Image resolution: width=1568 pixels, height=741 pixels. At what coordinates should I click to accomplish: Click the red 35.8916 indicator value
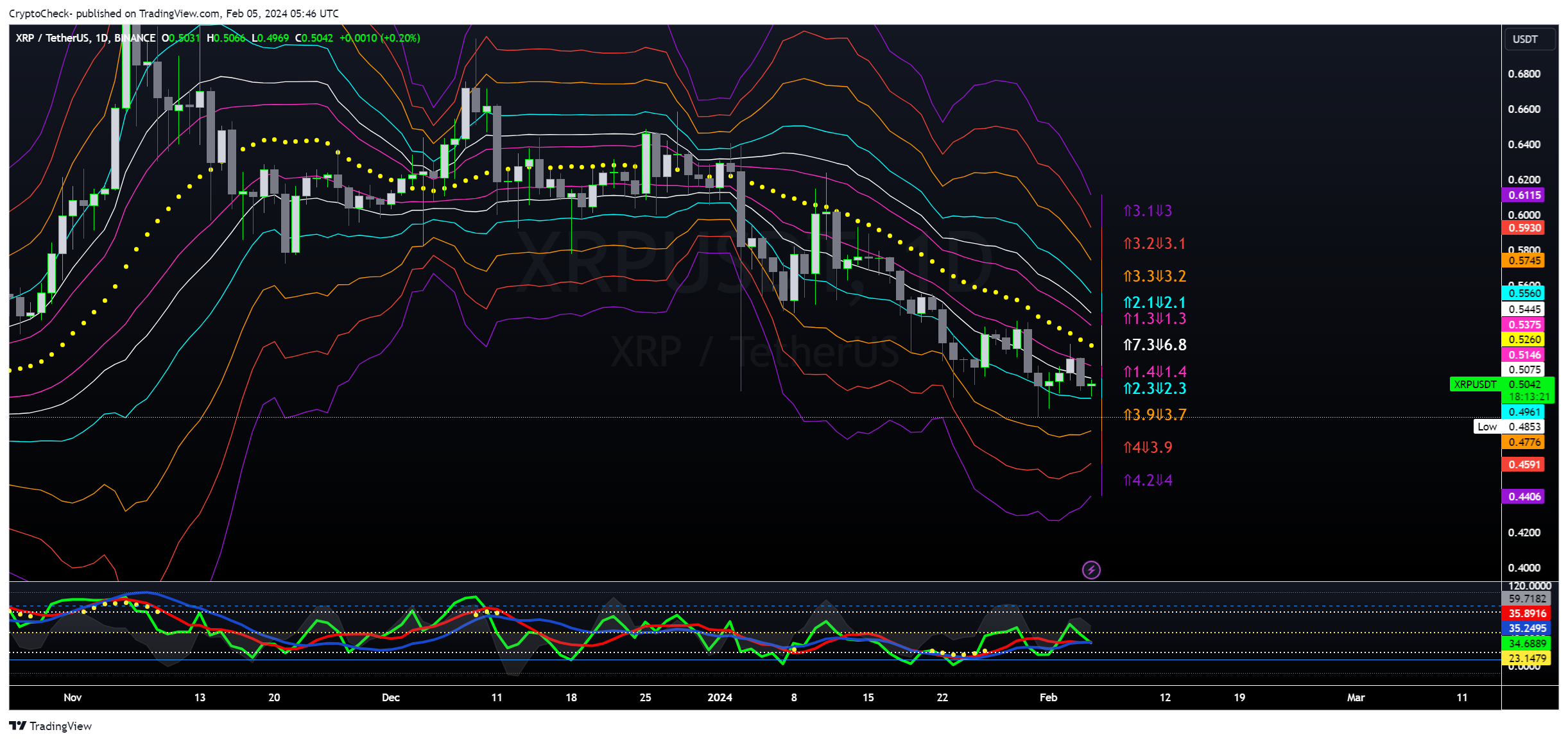[1527, 613]
